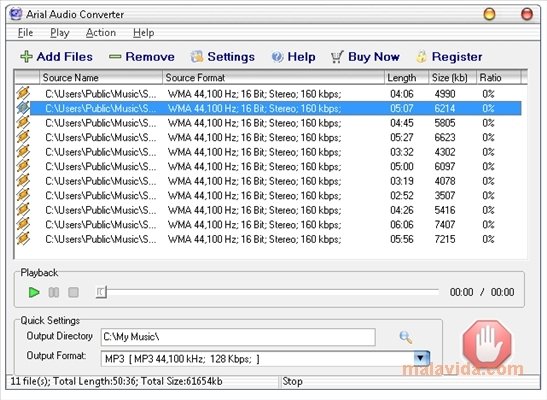Viewport: 547px width, 400px height.
Task: Click the Remove toolbar button
Action: [x=141, y=56]
